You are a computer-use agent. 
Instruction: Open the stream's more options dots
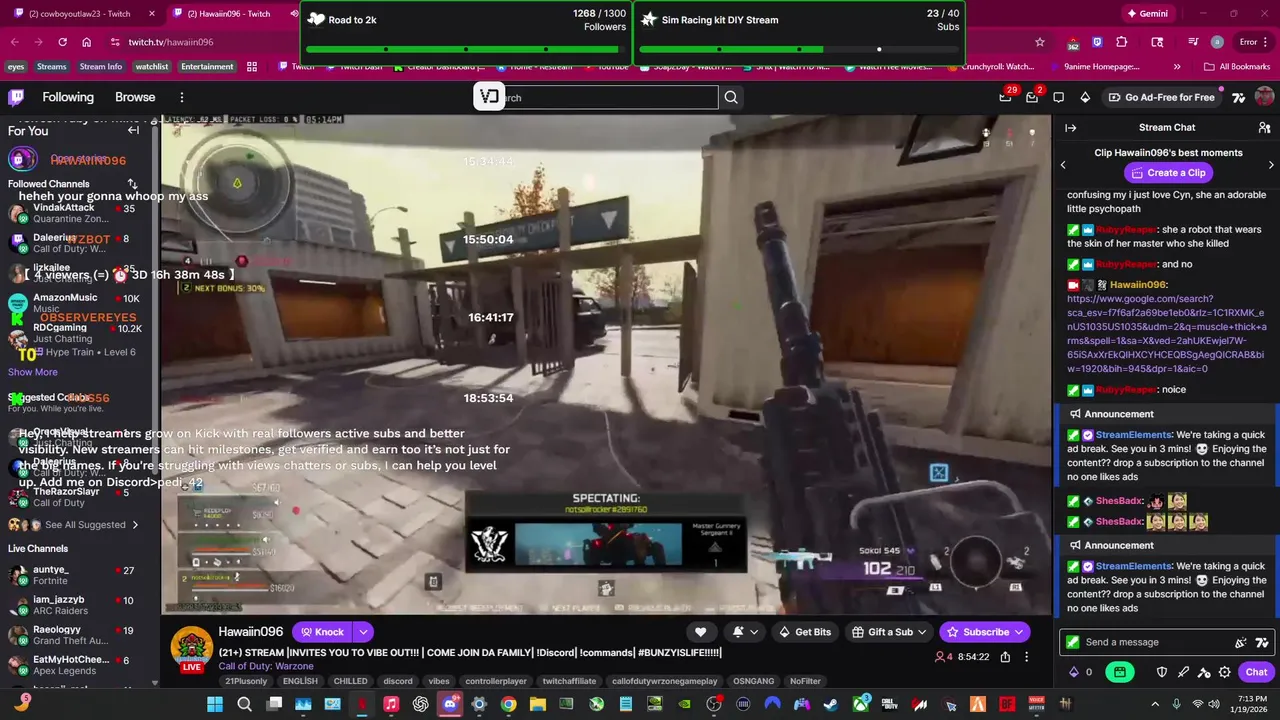[x=1028, y=657]
